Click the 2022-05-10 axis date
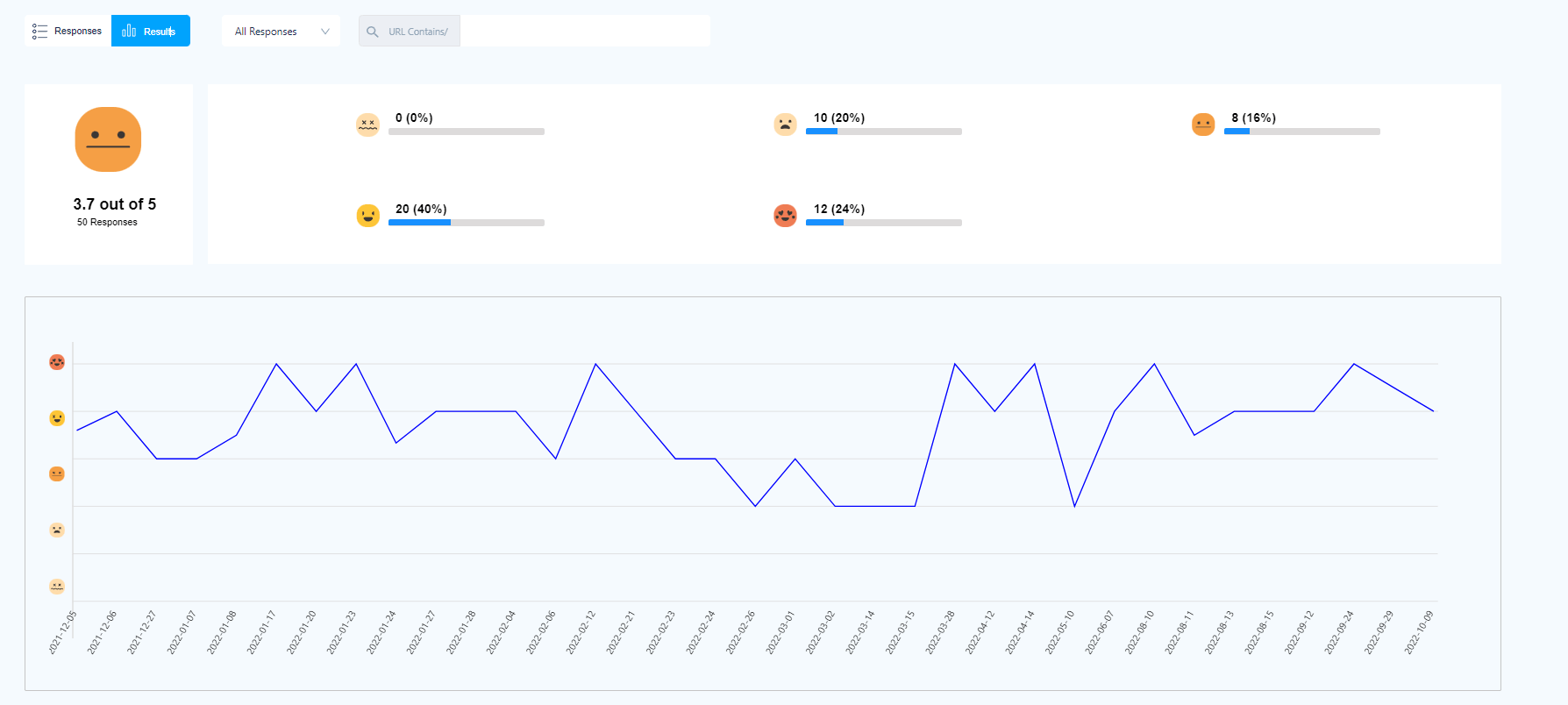This screenshot has height=705, width=1568. 1060,632
